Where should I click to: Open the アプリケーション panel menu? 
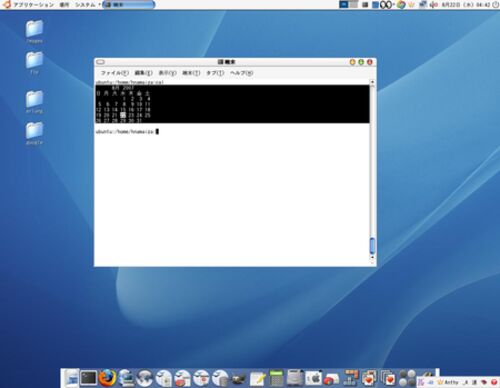point(33,5)
